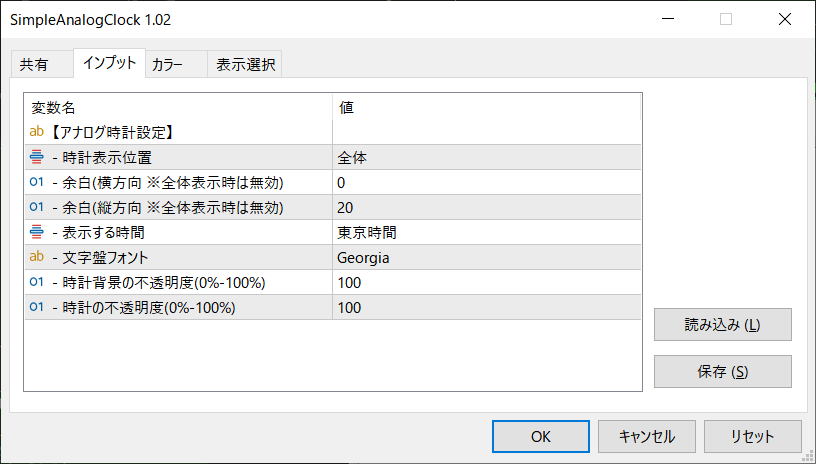The image size is (816, 464).
Task: Click the integer icon beside 時計背景の不透明度
Action: 37,282
